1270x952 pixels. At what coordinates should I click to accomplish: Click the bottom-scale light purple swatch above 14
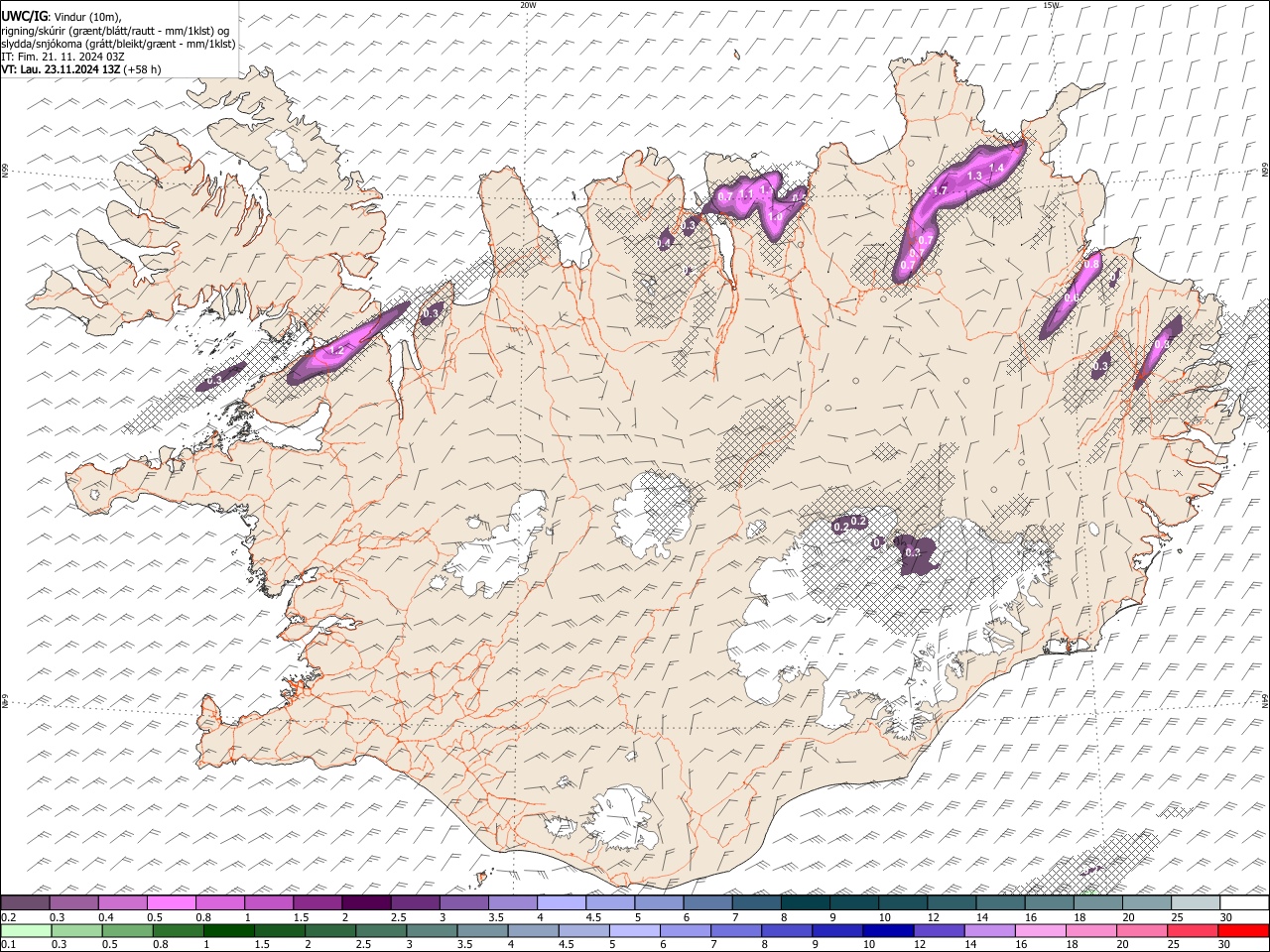(989, 930)
